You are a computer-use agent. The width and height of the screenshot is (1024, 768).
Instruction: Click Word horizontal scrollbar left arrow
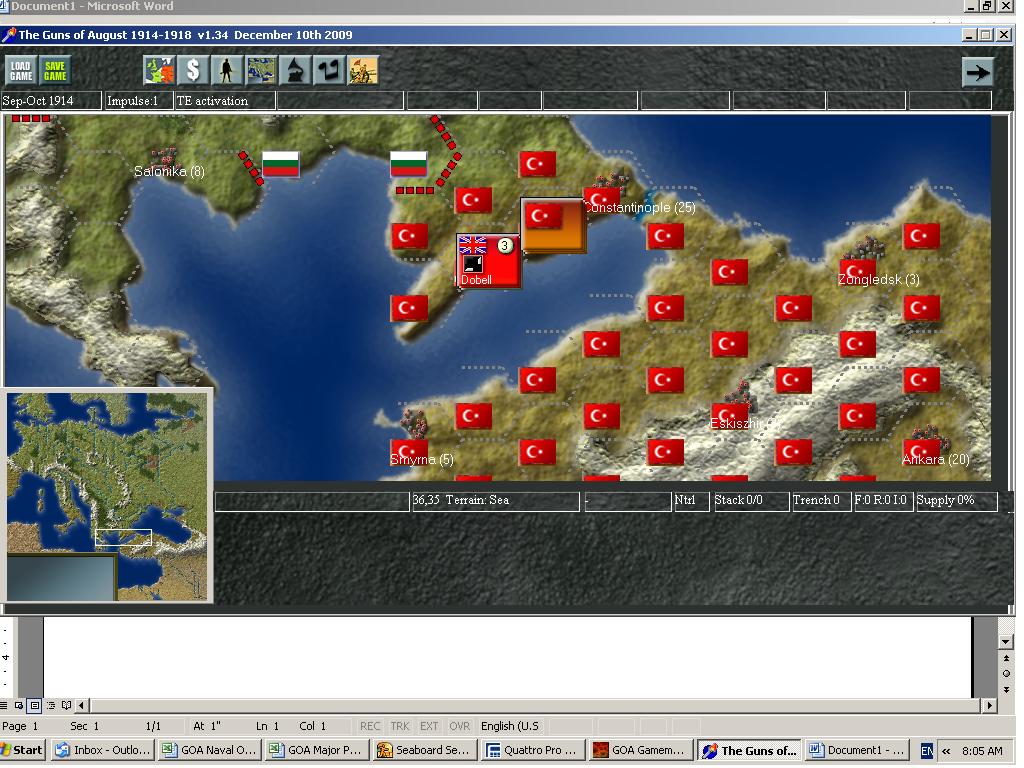82,705
